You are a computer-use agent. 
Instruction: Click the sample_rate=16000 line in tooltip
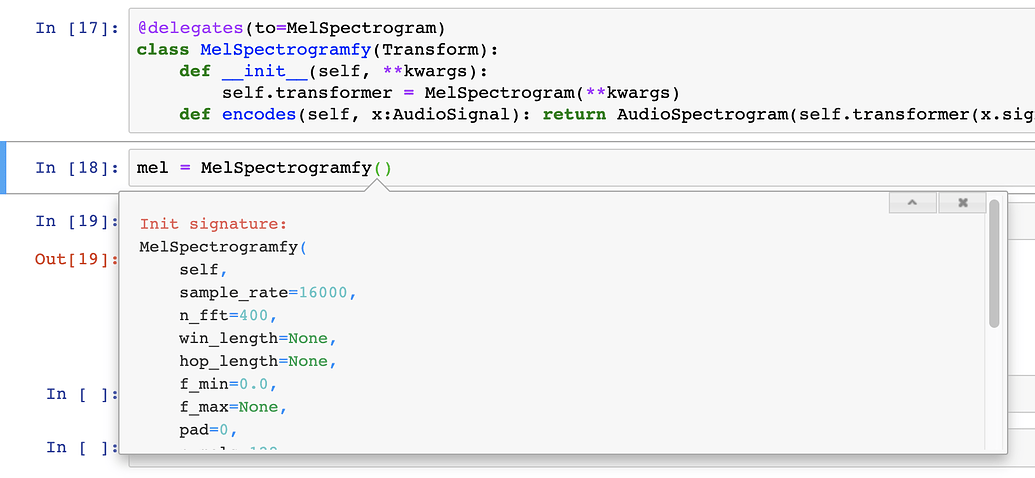(267, 293)
